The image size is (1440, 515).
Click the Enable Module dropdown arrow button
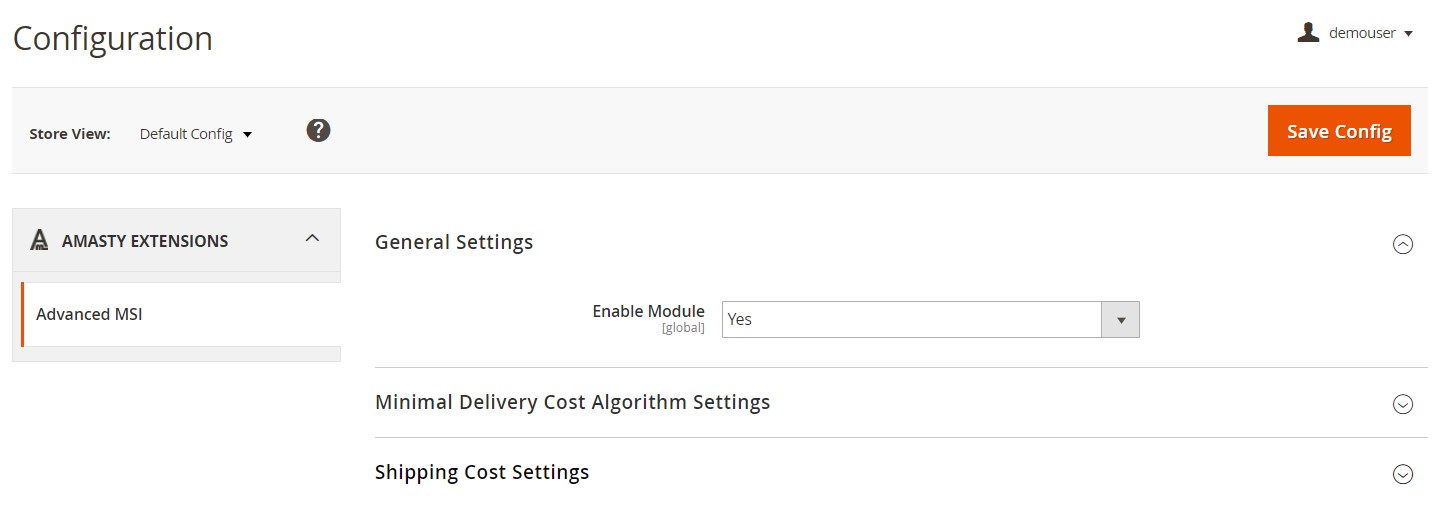(1120, 320)
